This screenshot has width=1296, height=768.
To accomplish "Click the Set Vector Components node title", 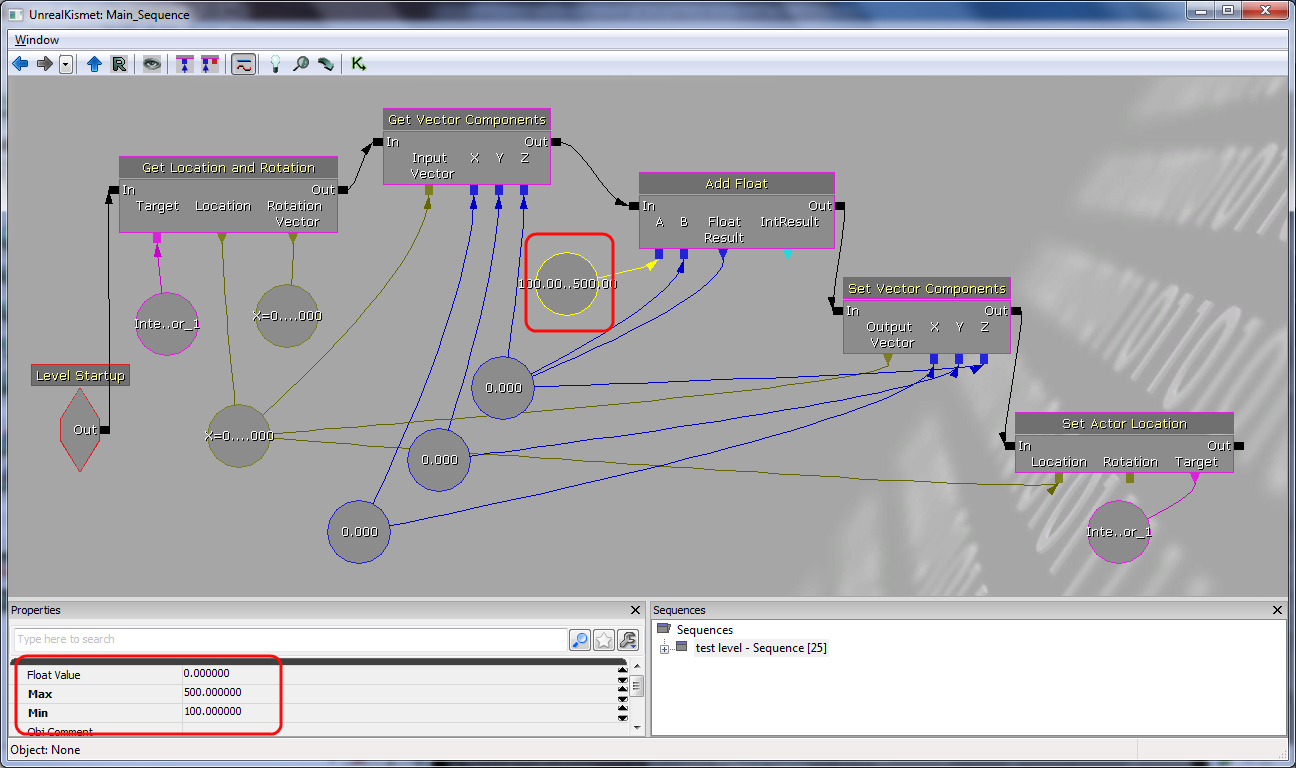I will [927, 288].
